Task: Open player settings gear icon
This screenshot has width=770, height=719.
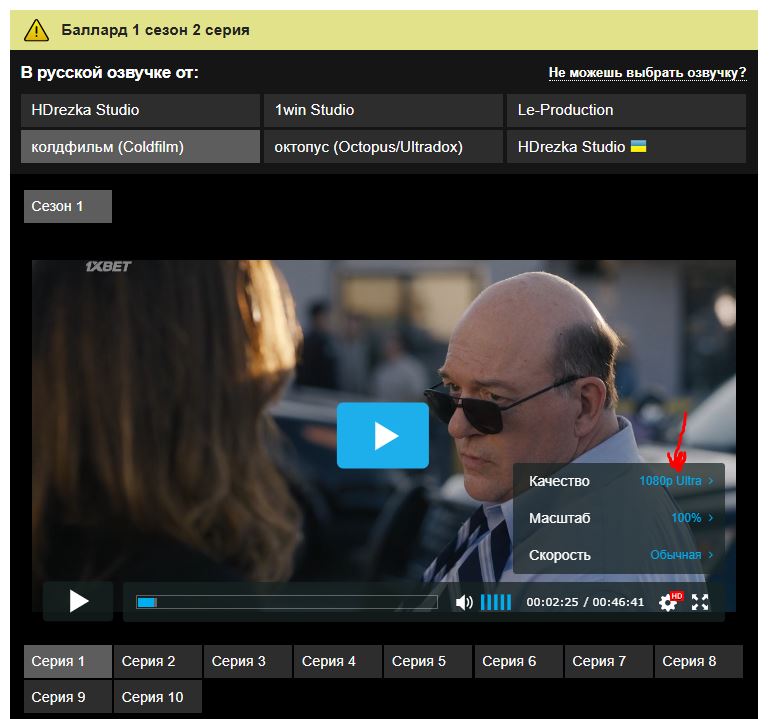Action: click(x=667, y=603)
